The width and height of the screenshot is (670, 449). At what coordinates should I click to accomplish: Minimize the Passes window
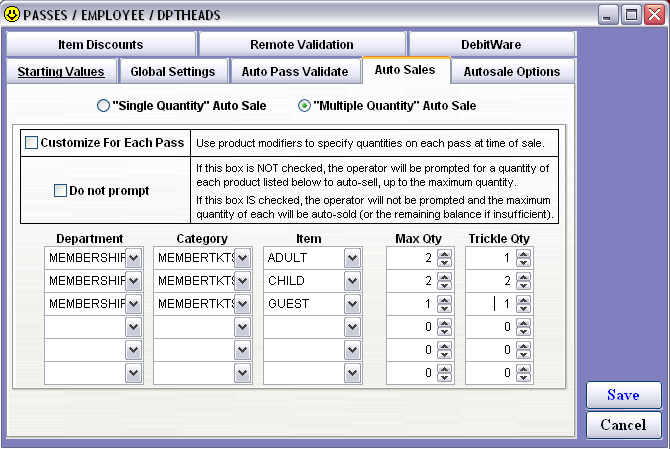pos(608,15)
